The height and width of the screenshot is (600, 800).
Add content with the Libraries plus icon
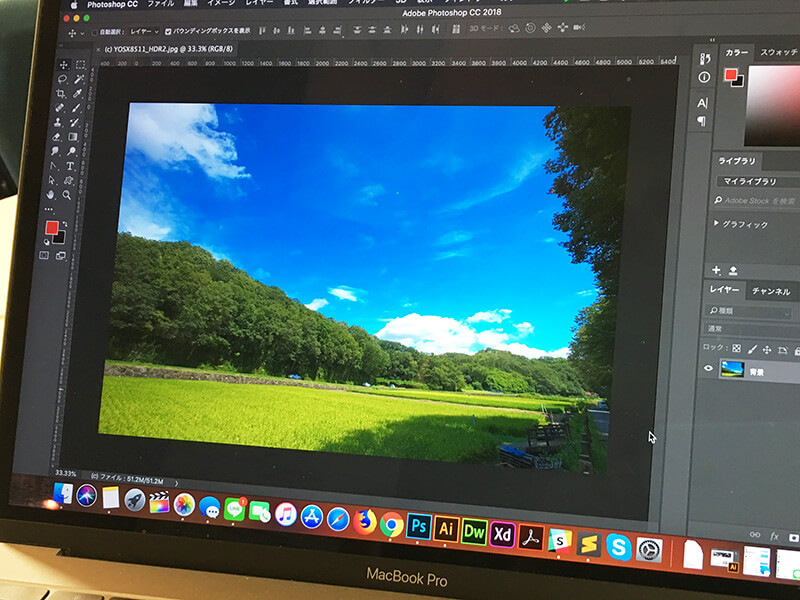[x=716, y=270]
